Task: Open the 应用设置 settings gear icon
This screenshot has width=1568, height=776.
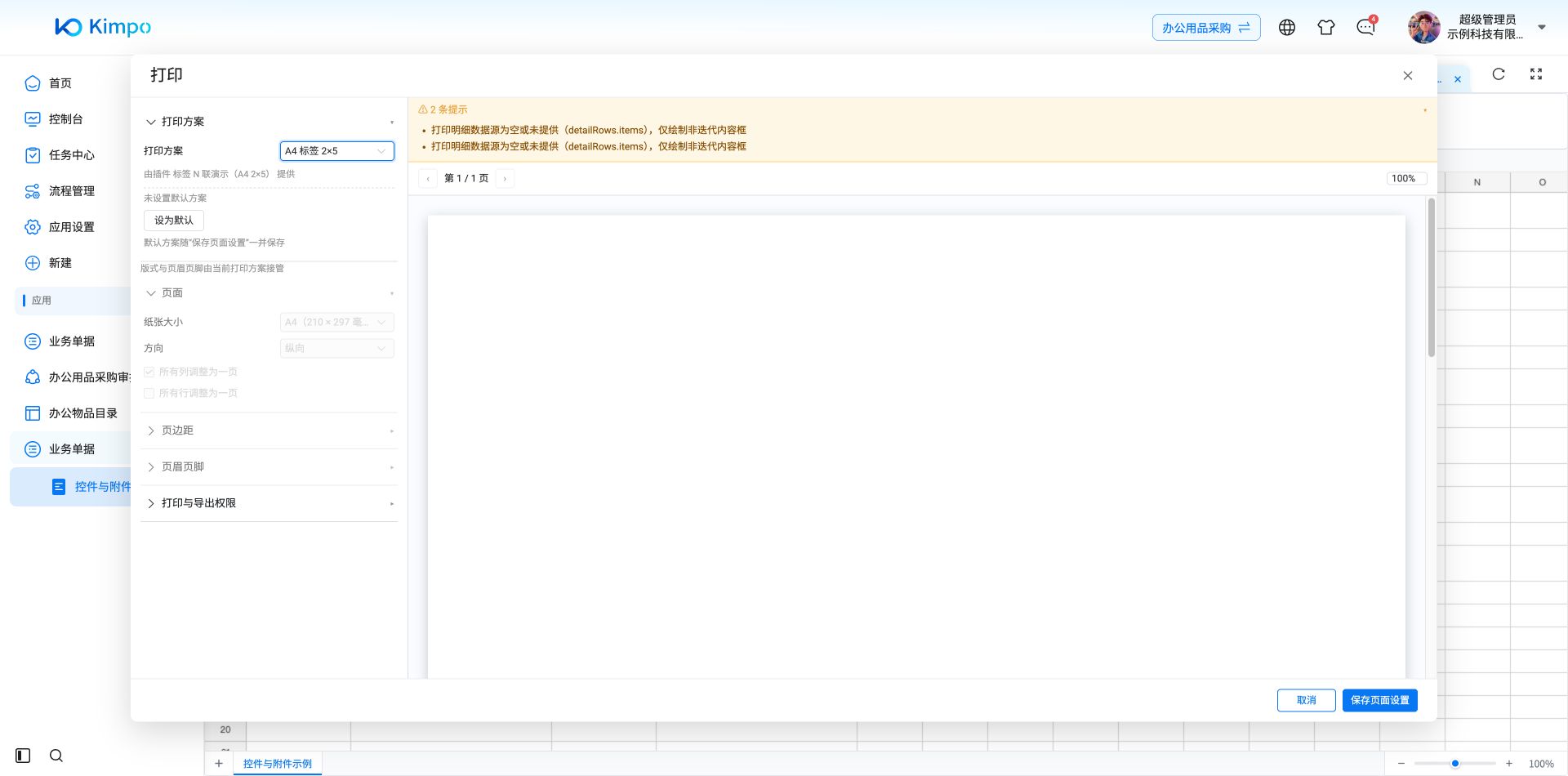Action: tap(33, 227)
